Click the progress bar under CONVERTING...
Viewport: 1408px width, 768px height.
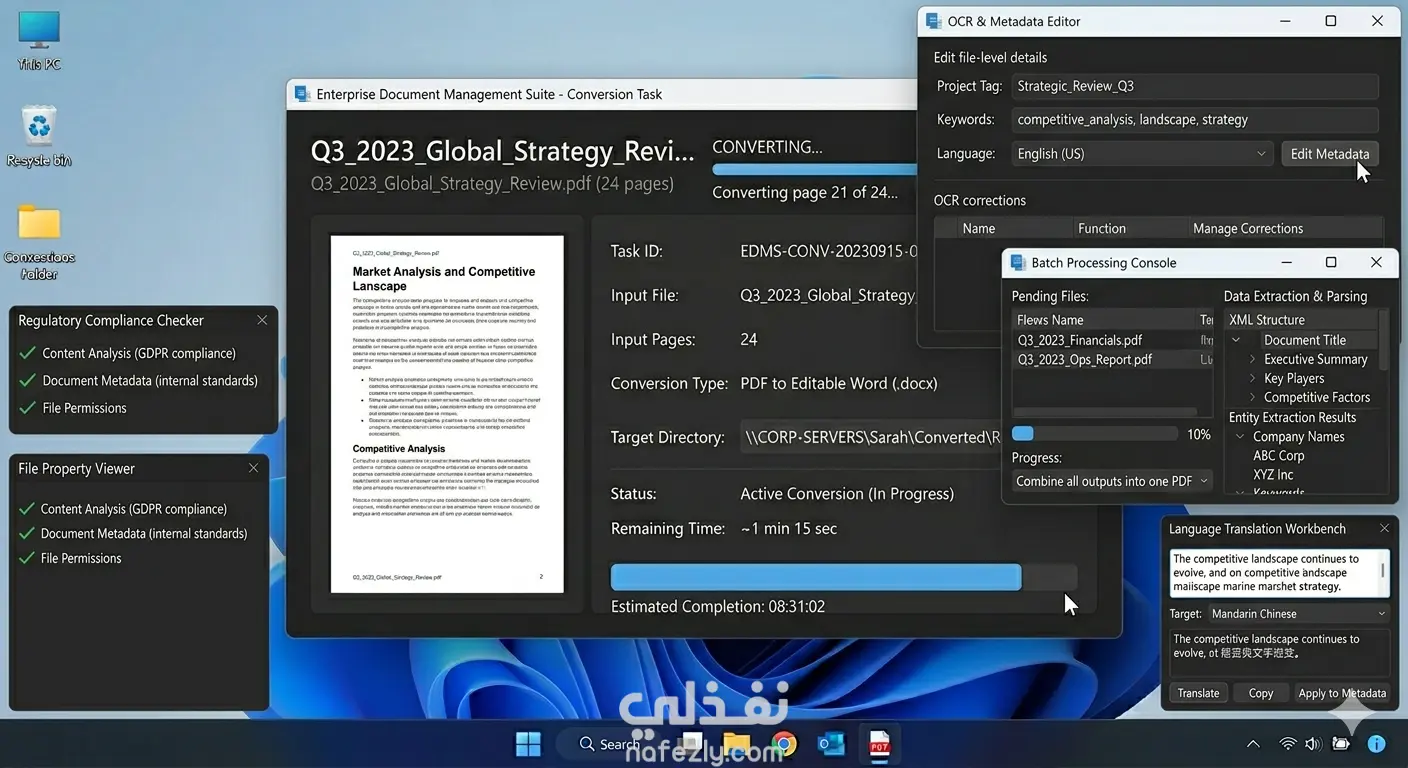tap(813, 169)
